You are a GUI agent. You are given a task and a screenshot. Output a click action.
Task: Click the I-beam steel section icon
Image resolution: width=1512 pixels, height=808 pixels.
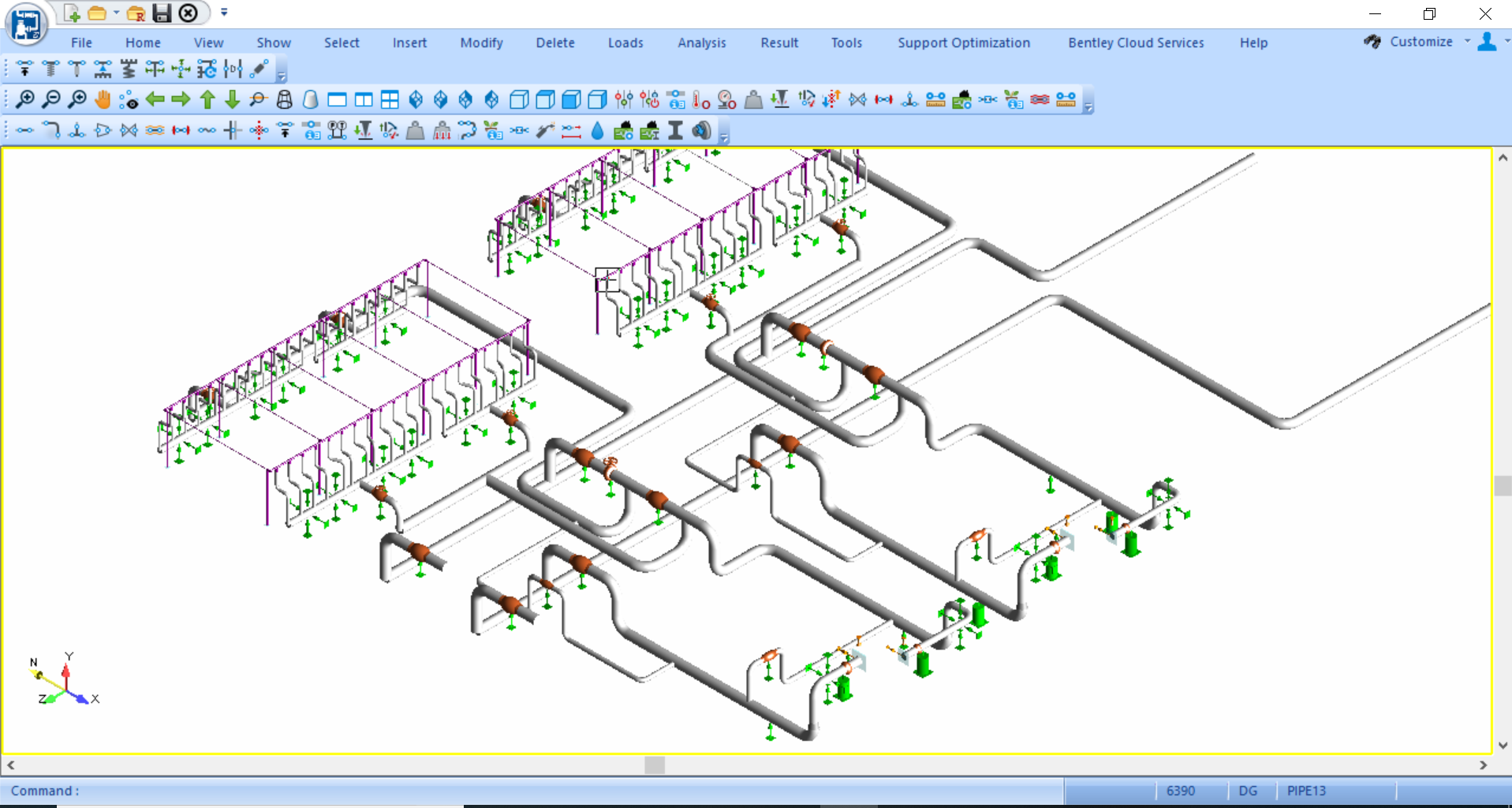pos(675,130)
